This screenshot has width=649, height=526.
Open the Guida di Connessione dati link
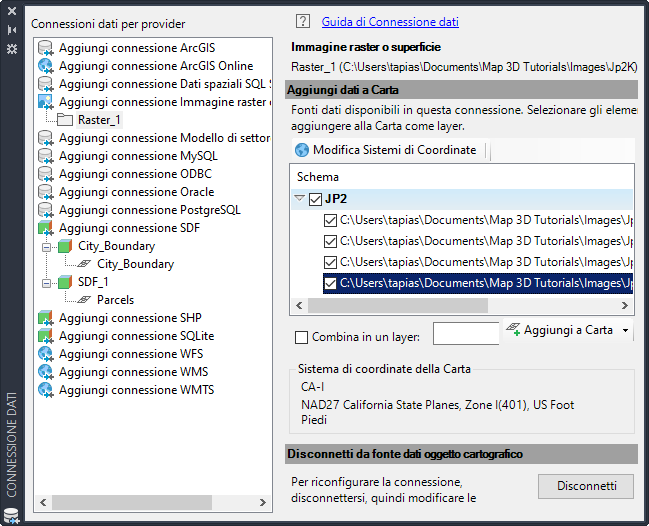click(x=390, y=21)
